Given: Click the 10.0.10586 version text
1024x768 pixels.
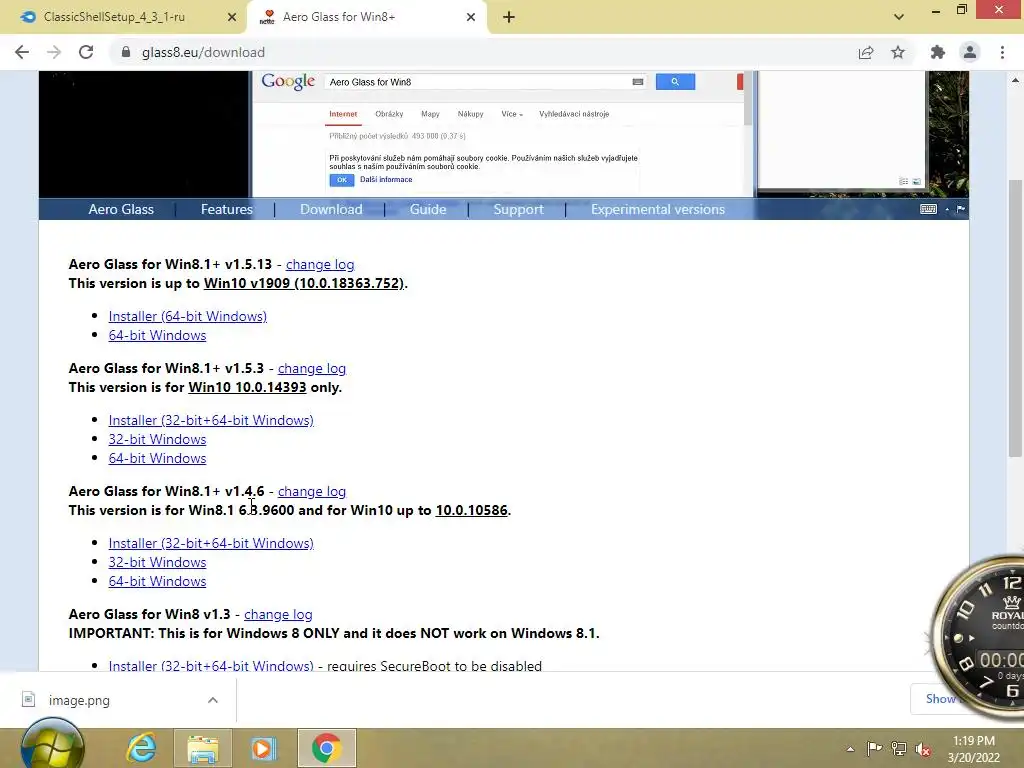Looking at the screenshot, I should pyautogui.click(x=472, y=510).
